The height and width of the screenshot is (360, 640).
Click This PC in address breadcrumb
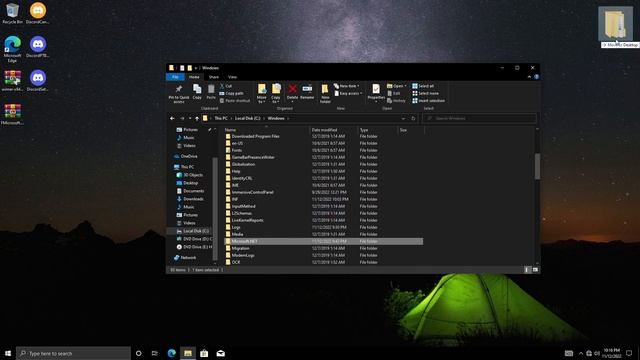(x=221, y=118)
